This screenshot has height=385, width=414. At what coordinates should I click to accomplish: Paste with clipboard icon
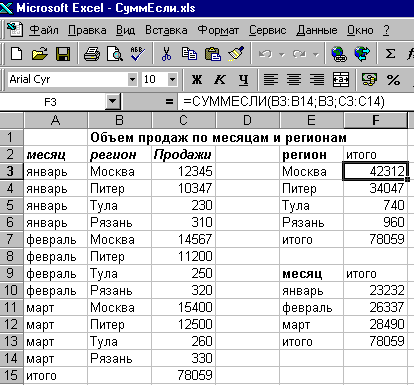click(213, 53)
